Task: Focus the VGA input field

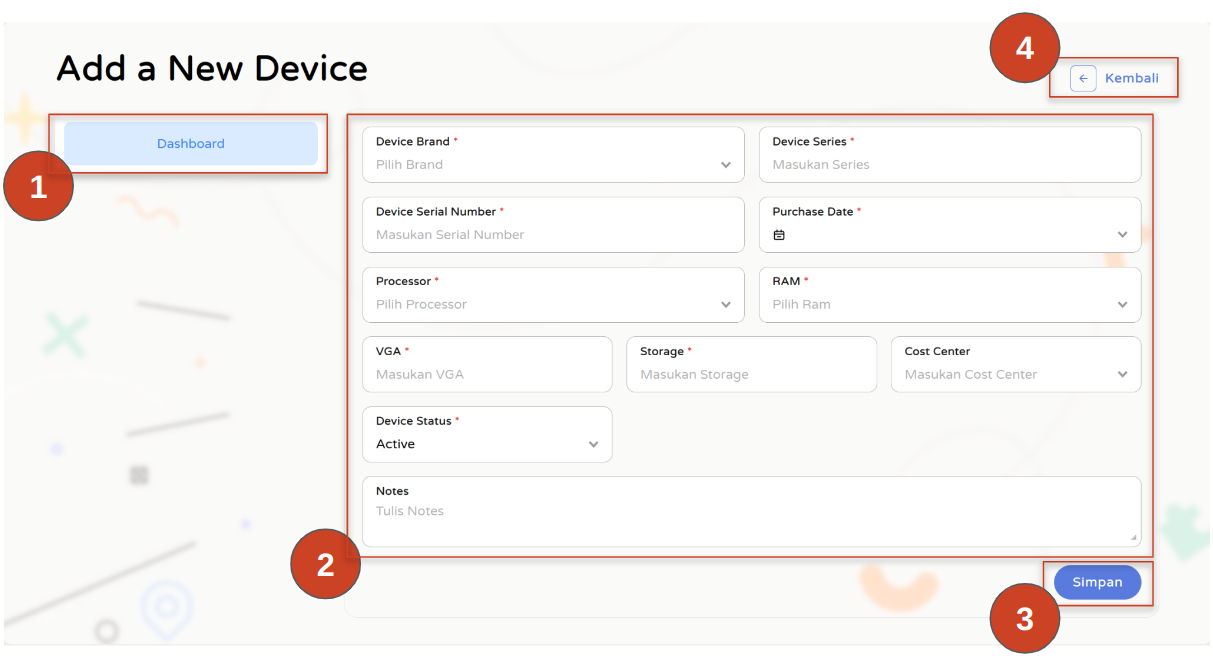Action: coord(486,375)
